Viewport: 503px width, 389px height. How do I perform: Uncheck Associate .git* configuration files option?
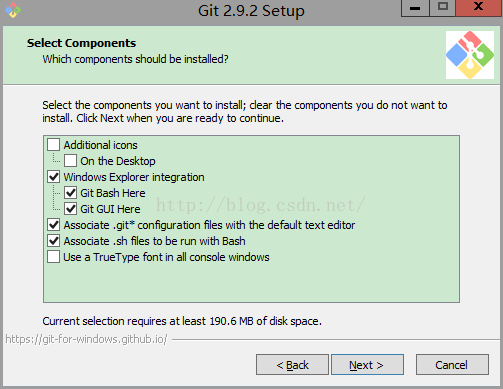pyautogui.click(x=53, y=225)
